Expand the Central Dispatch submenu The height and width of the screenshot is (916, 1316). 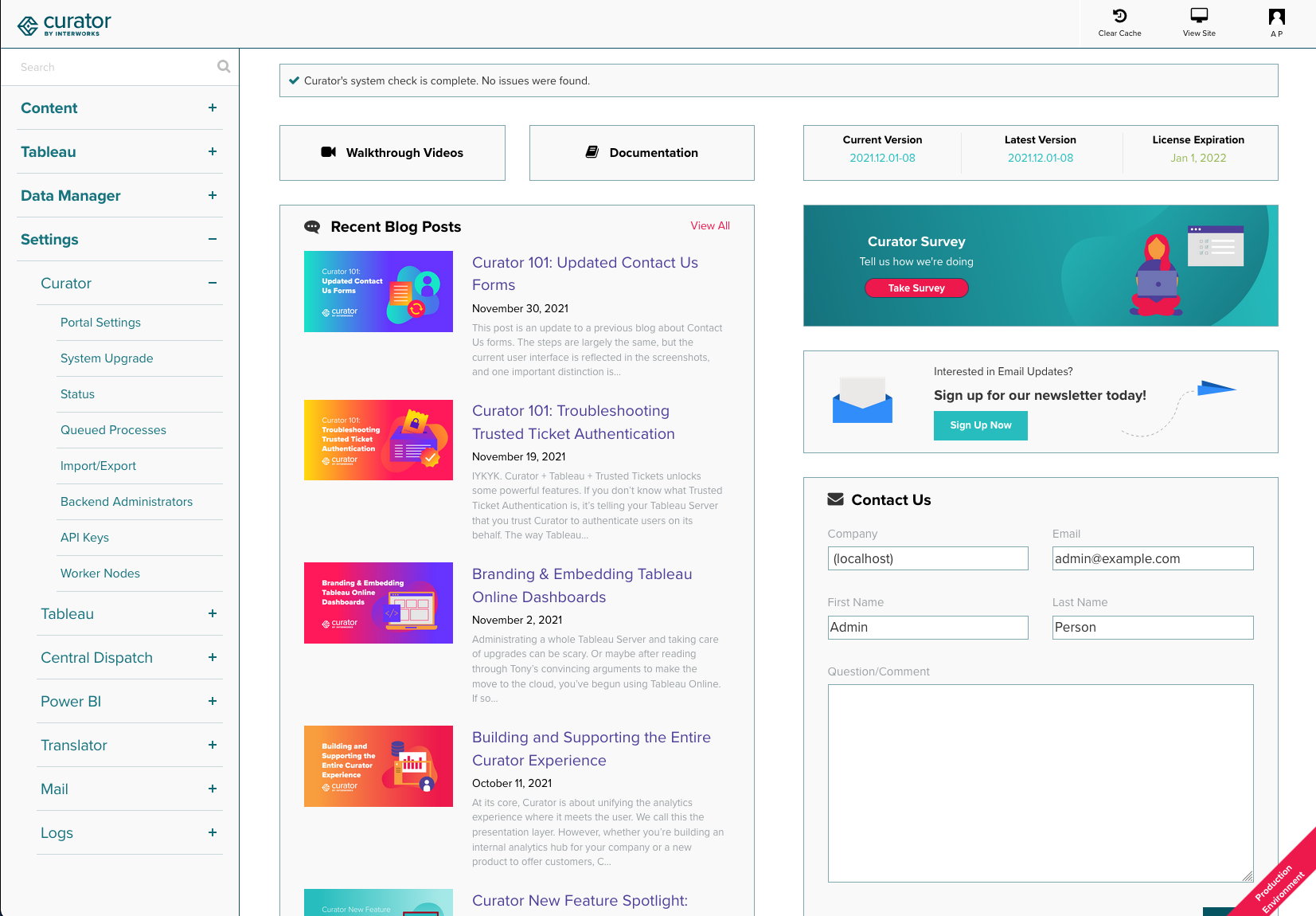click(x=213, y=657)
